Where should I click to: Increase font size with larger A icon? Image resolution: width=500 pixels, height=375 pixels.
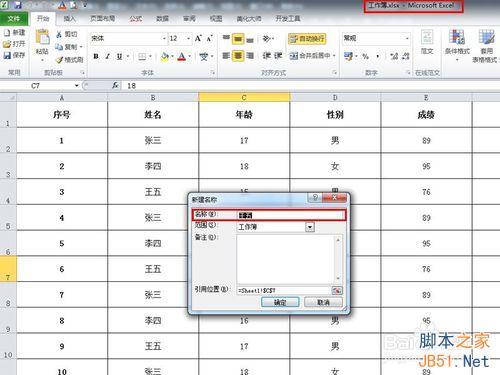click(198, 39)
